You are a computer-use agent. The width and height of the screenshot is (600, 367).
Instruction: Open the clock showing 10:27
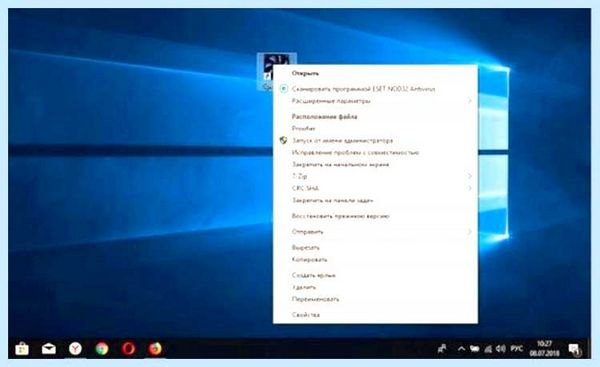pyautogui.click(x=545, y=348)
